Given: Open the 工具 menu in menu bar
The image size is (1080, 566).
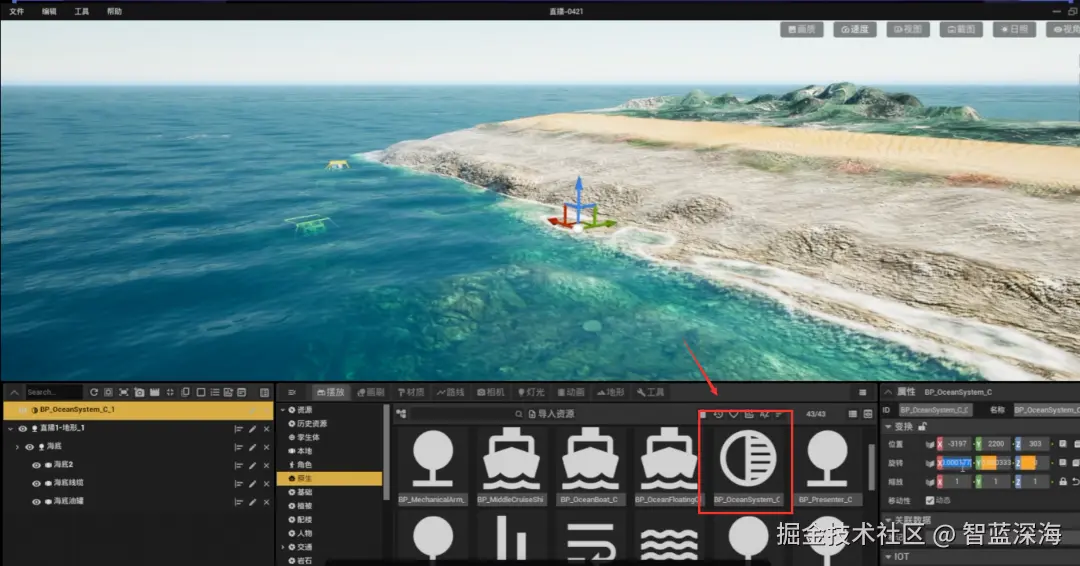Looking at the screenshot, I should [81, 11].
